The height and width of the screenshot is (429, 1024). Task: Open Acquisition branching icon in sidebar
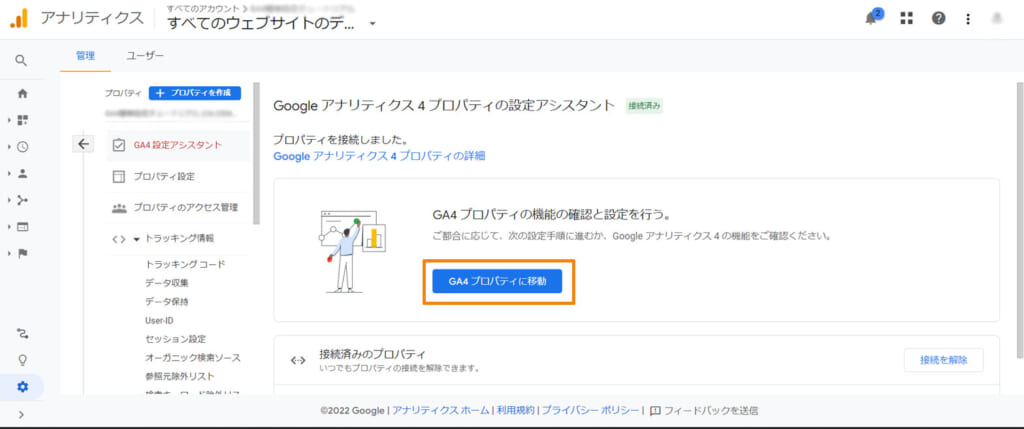point(22,200)
